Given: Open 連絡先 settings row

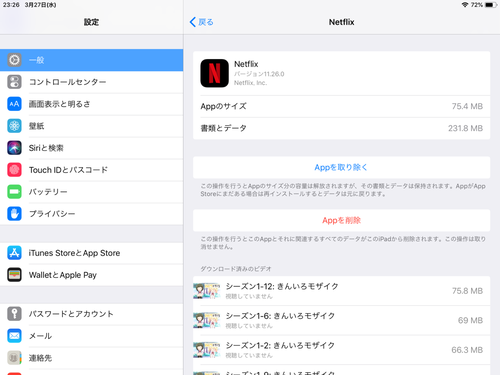Looking at the screenshot, I should (91, 358).
